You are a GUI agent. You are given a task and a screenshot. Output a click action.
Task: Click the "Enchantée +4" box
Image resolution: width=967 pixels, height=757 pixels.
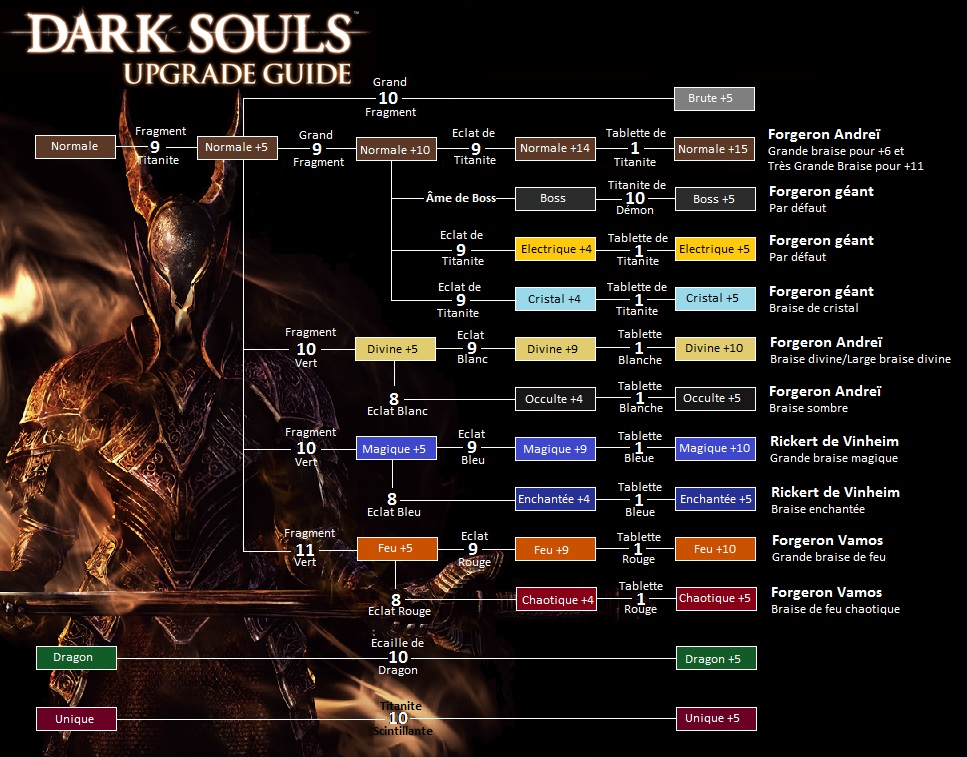click(555, 499)
